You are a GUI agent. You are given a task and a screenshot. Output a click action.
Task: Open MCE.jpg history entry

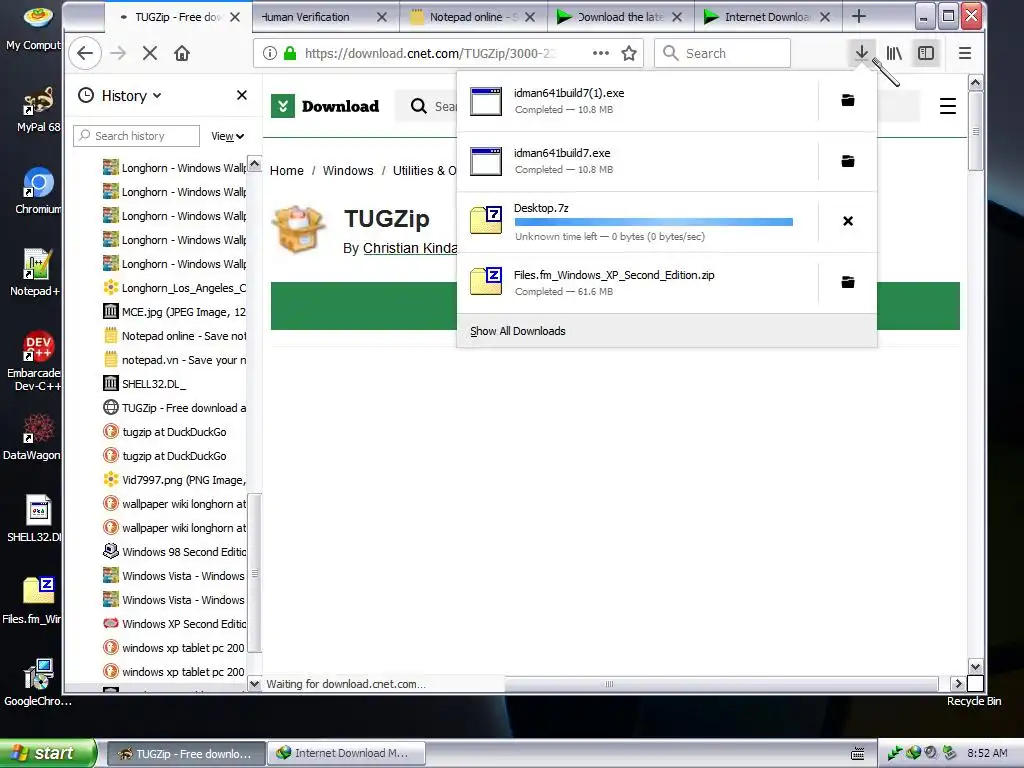point(174,312)
